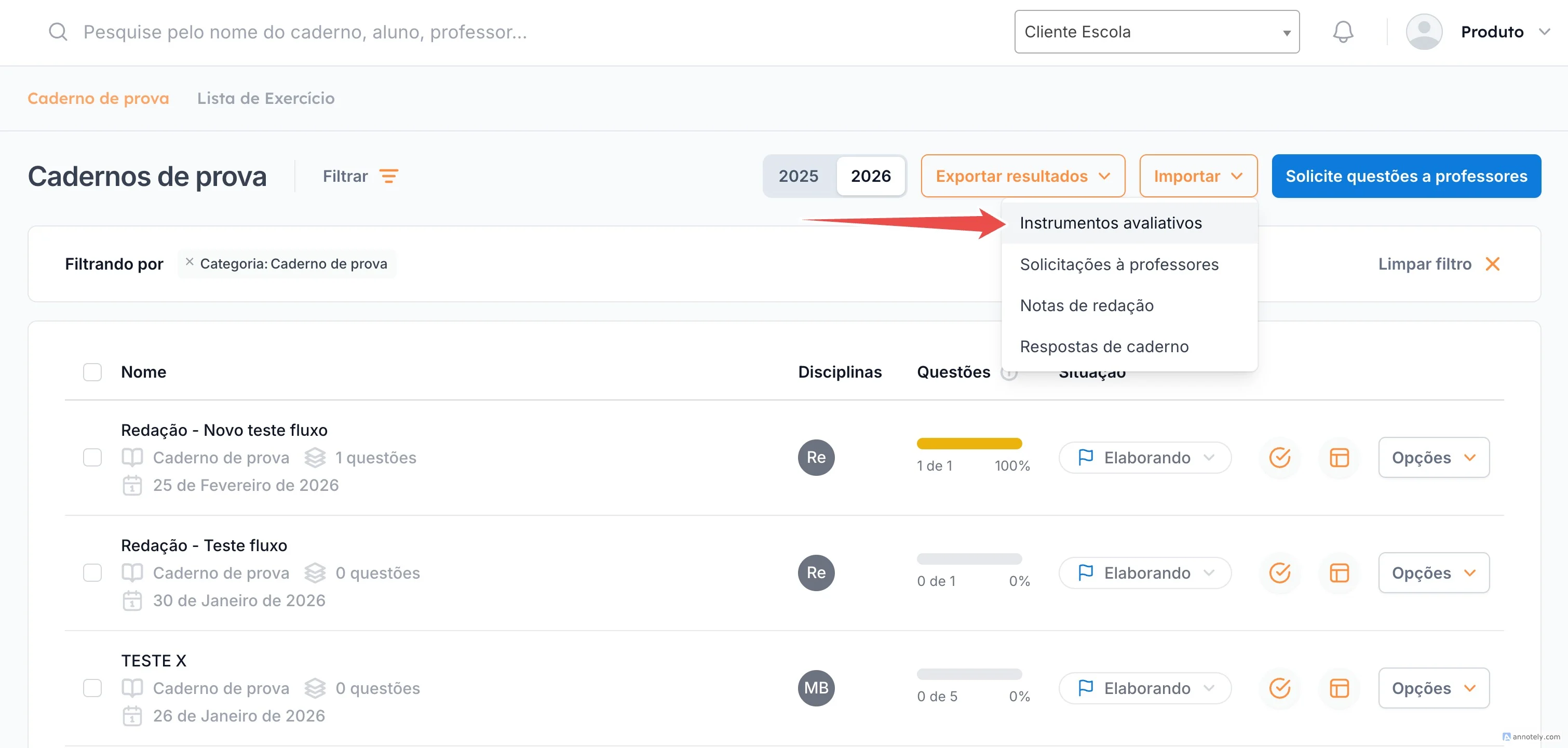Click progress bar showing 0 de 5
The width and height of the screenshot is (1568, 748).
(969, 674)
